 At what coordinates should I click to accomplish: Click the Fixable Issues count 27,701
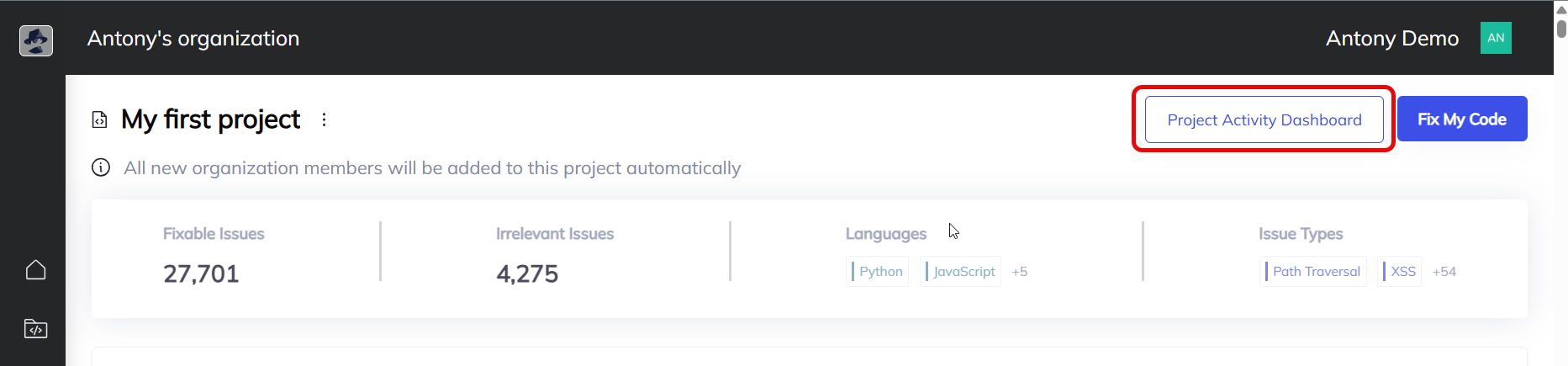pos(201,274)
